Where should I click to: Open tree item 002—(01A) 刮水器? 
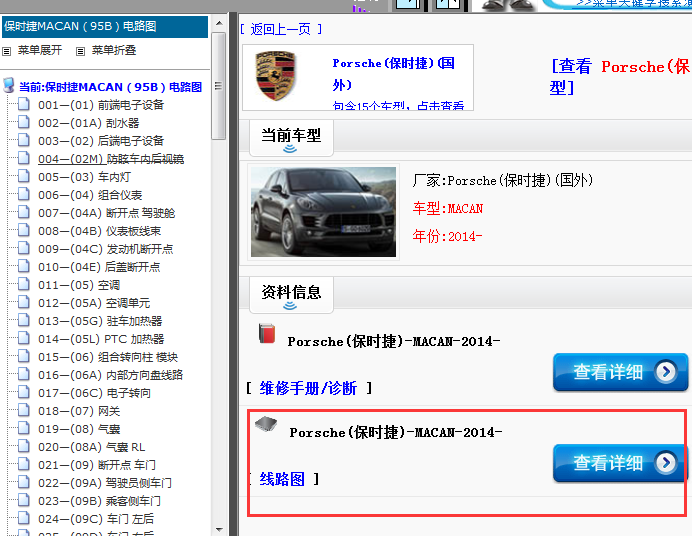[x=89, y=123]
